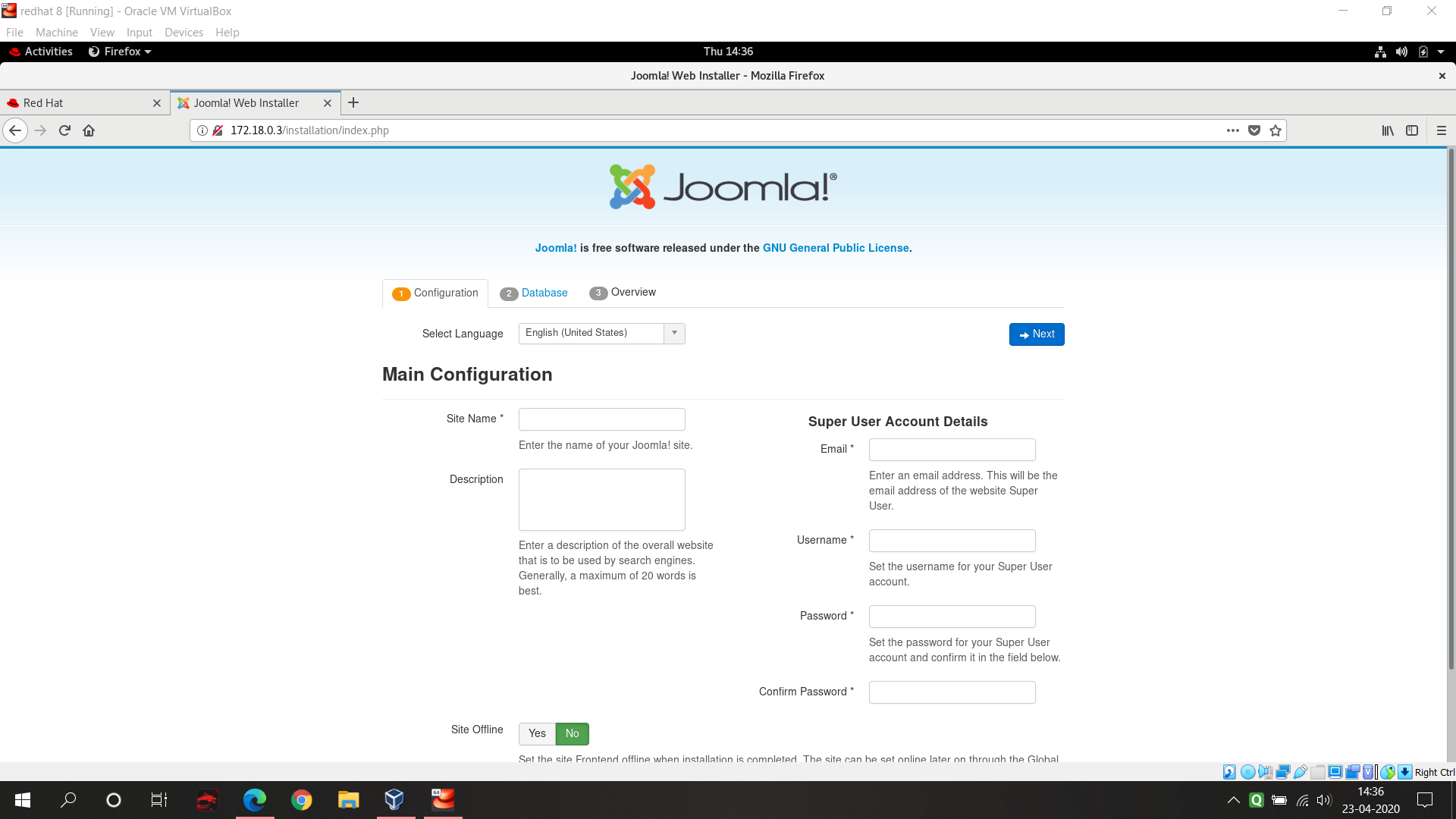Open the Select Language dropdown
Image resolution: width=1456 pixels, height=819 pixels.
pyautogui.click(x=601, y=334)
